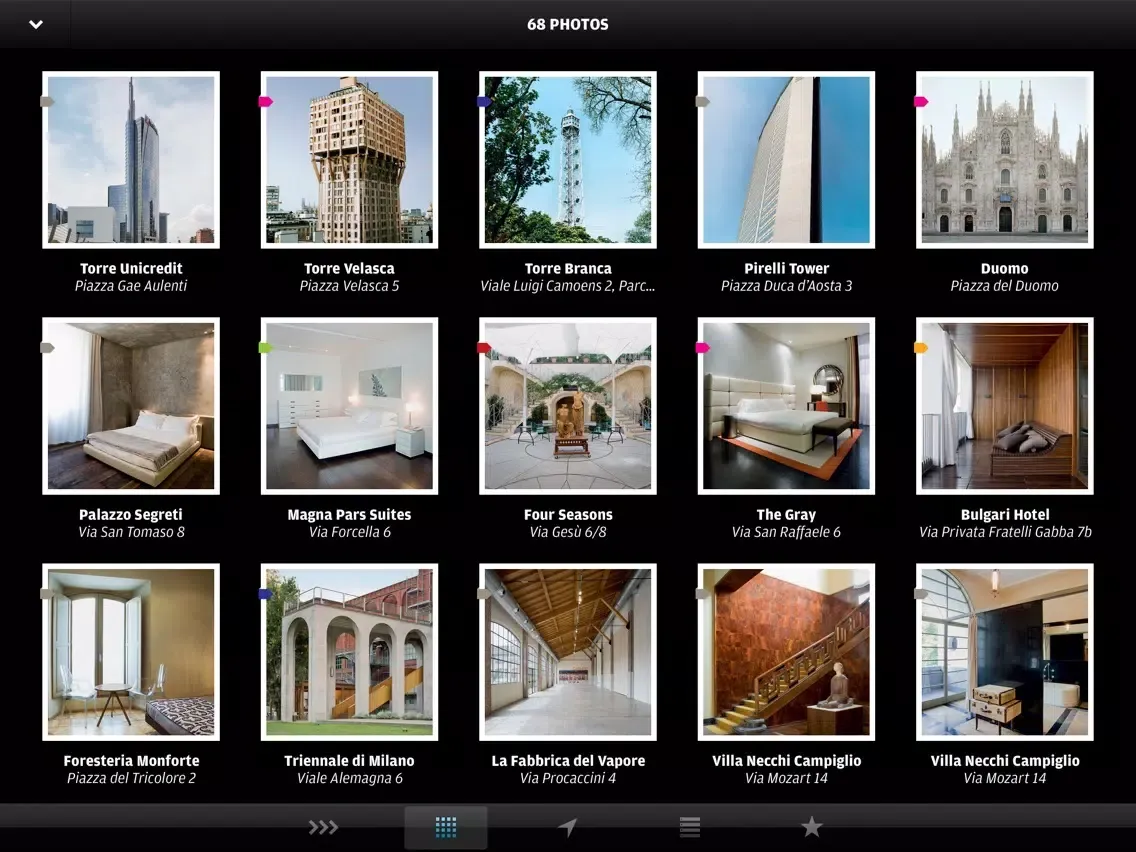Open the Foresteria Monforte photo
Viewport: 1136px width, 852px height.
[131, 652]
